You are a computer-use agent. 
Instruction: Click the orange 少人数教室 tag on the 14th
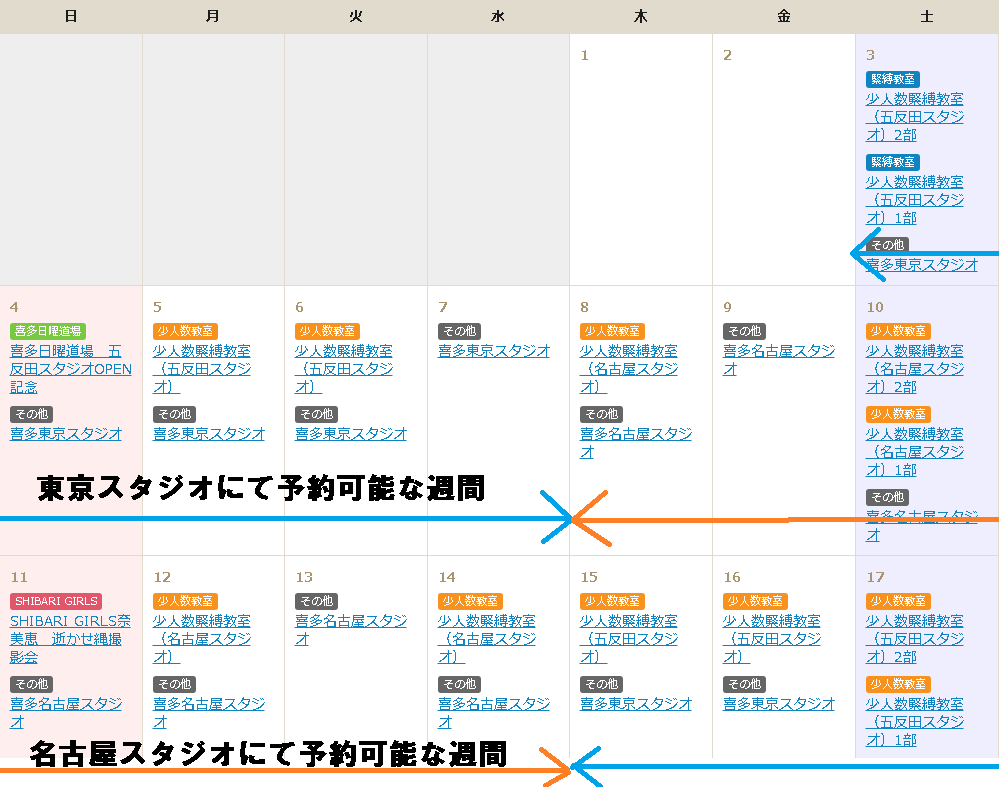470,601
